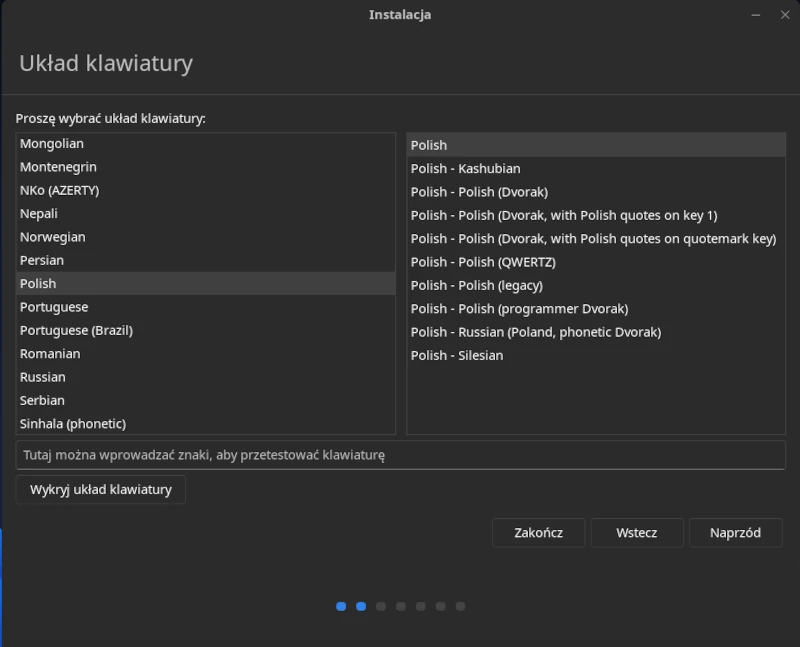This screenshot has width=800, height=647.
Task: Click Wykryj układ klawiatury button
Action: click(101, 490)
